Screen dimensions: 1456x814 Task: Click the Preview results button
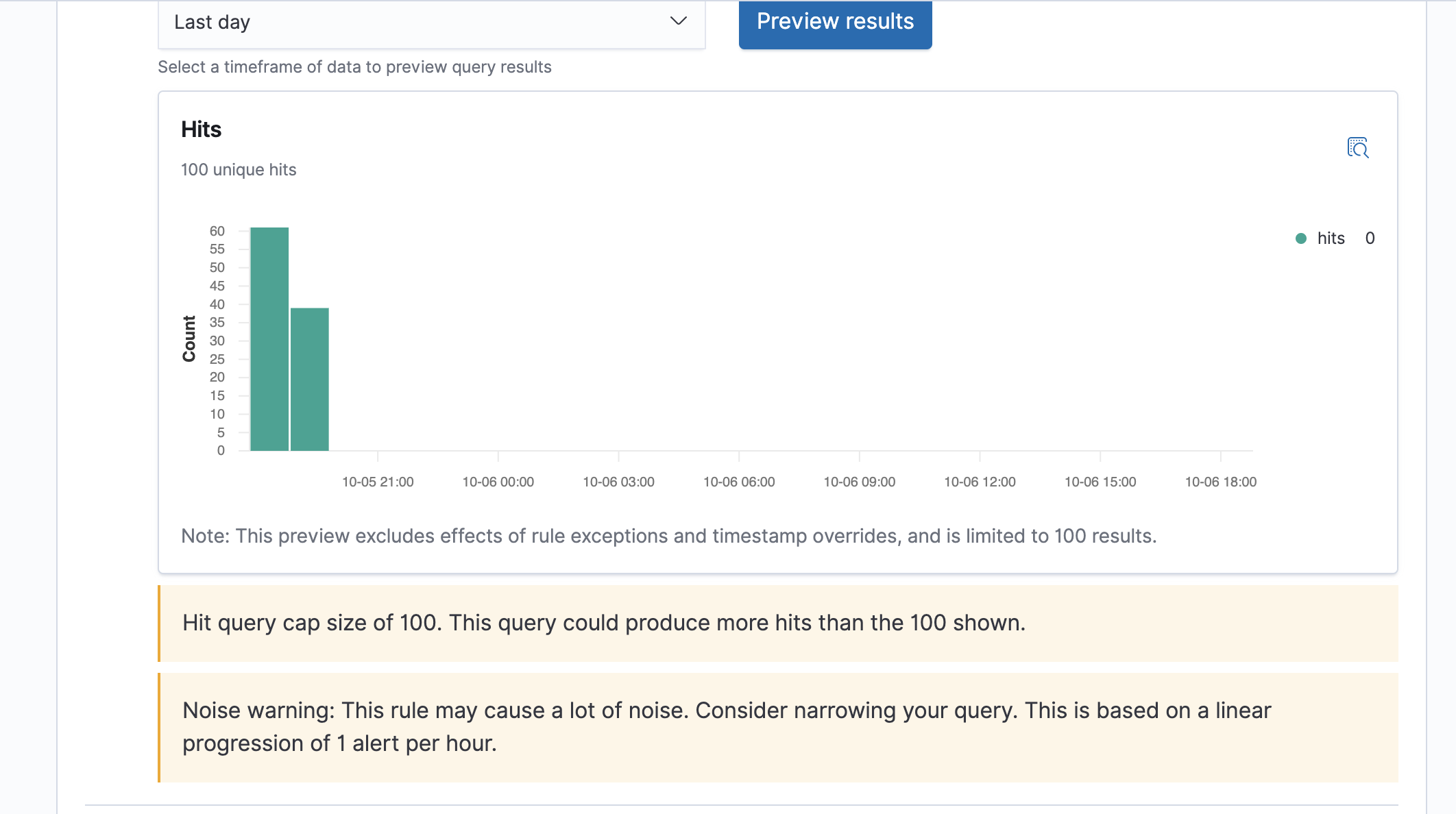click(x=835, y=23)
